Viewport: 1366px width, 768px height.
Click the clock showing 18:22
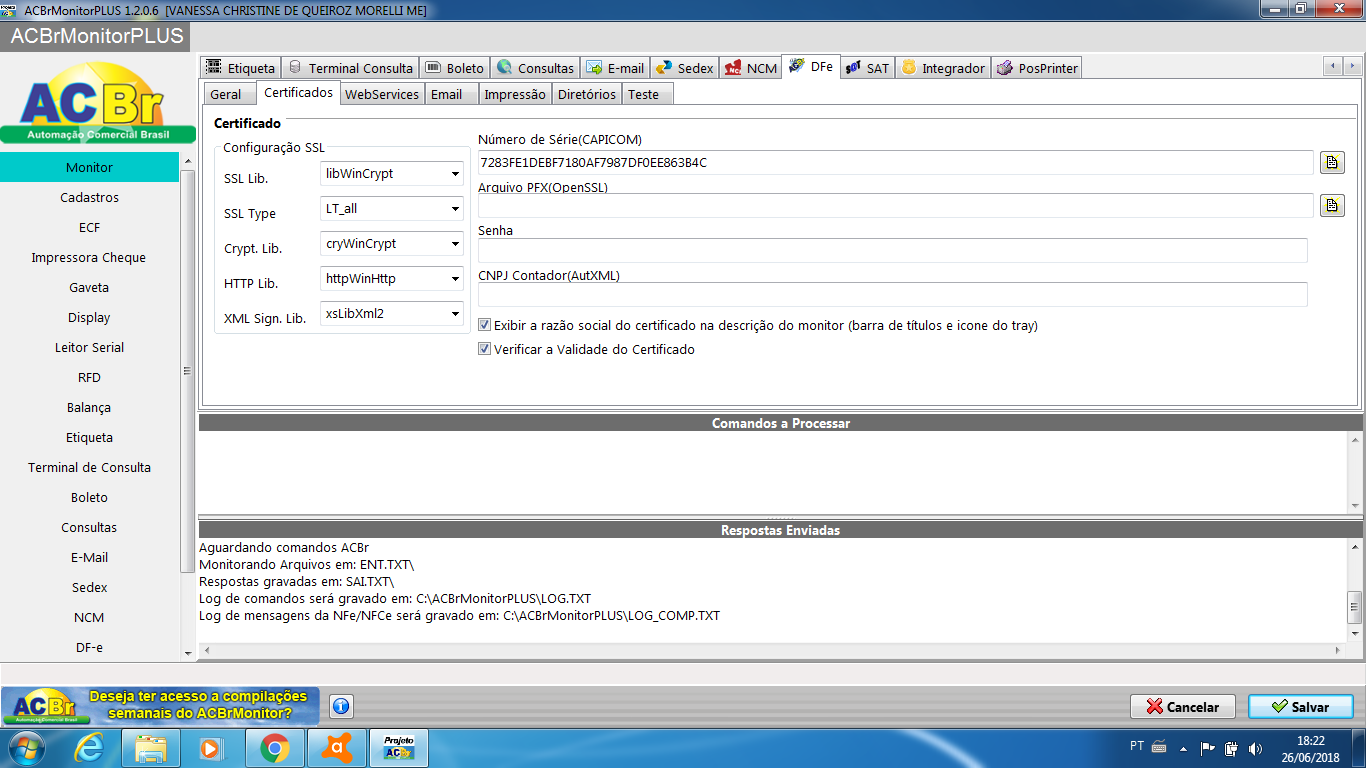point(1311,741)
